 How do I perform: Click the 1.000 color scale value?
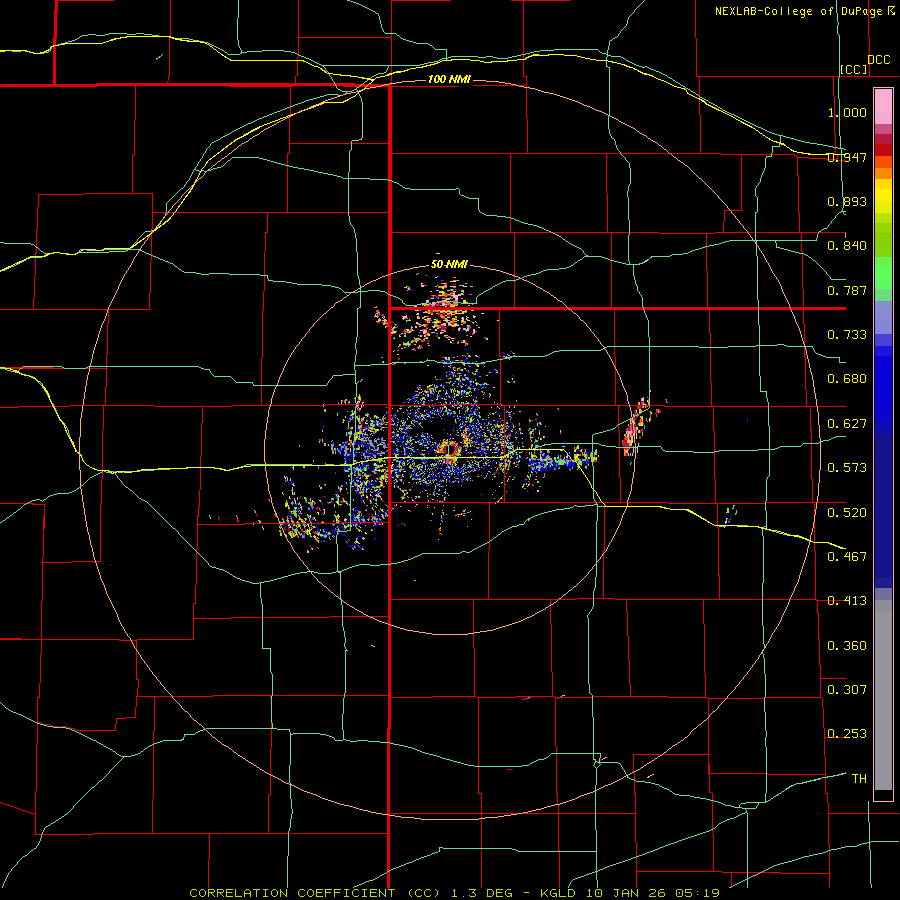847,112
